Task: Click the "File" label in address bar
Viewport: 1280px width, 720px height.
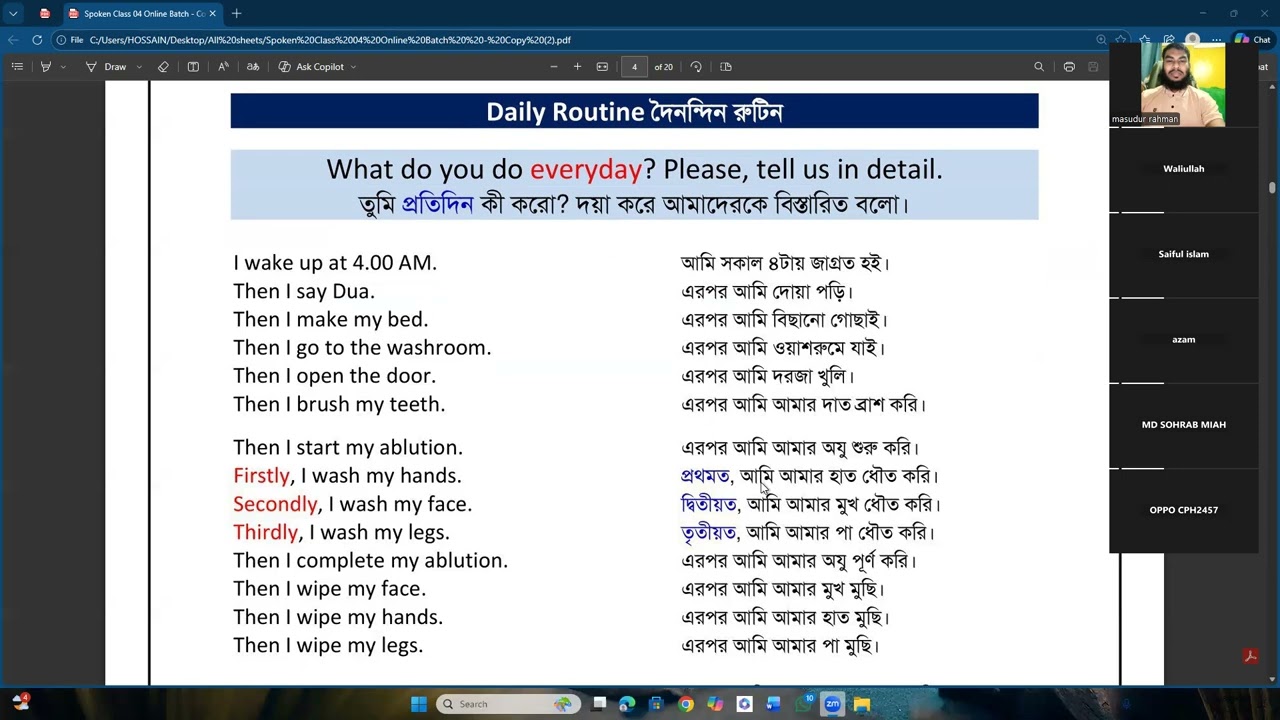Action: tap(77, 40)
